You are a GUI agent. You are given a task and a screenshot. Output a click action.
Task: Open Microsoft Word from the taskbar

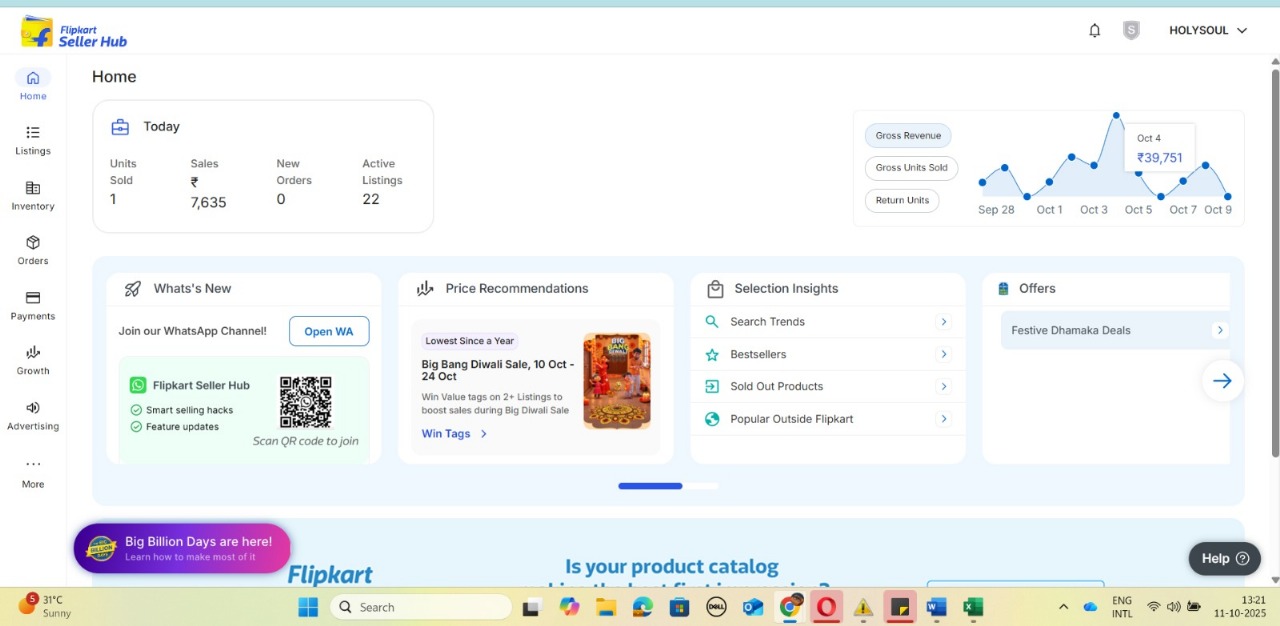936,607
